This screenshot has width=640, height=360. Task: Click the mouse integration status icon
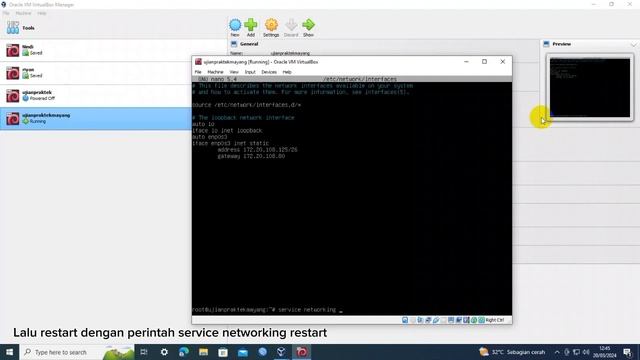pos(474,320)
